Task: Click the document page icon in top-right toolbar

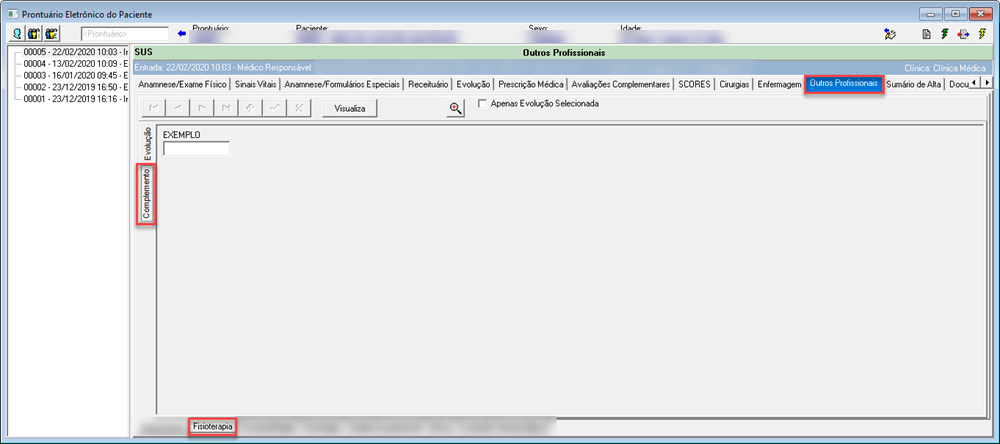Action: (x=927, y=34)
